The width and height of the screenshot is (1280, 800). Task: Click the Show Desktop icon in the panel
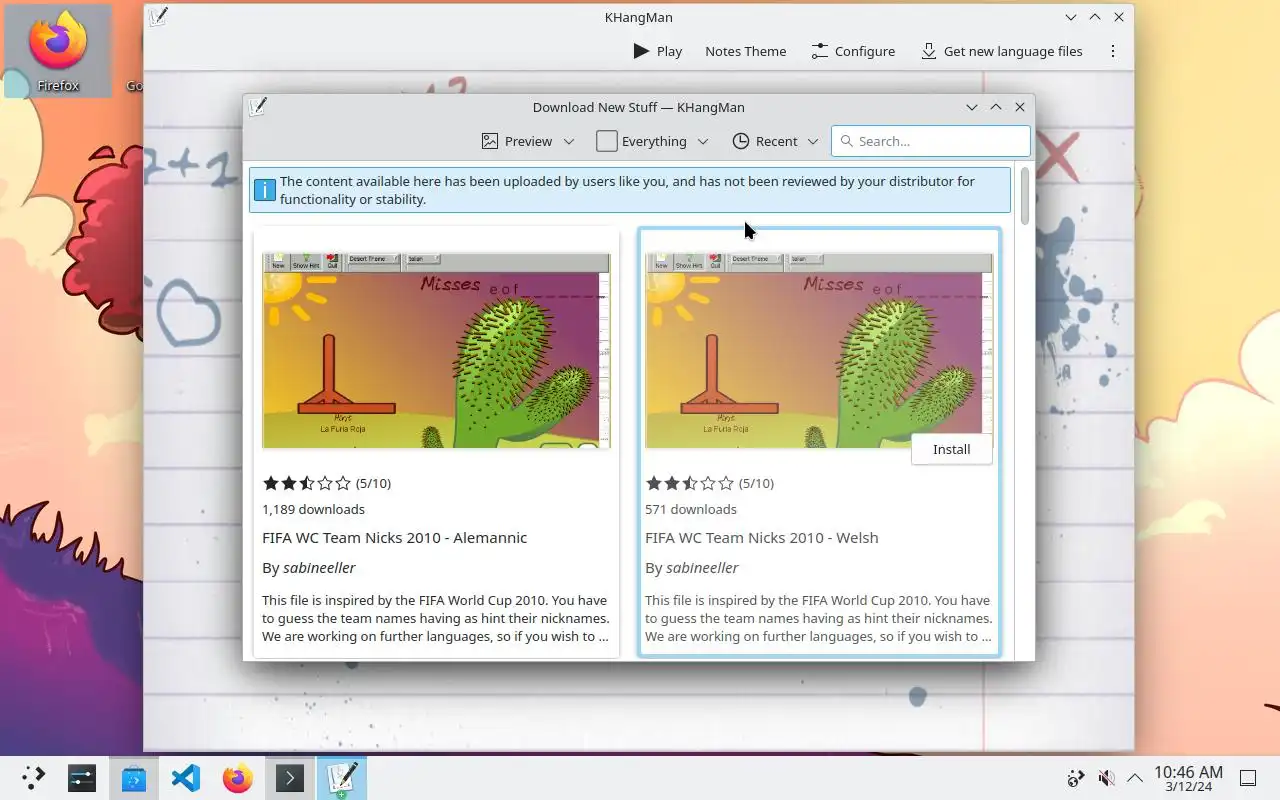1248,778
